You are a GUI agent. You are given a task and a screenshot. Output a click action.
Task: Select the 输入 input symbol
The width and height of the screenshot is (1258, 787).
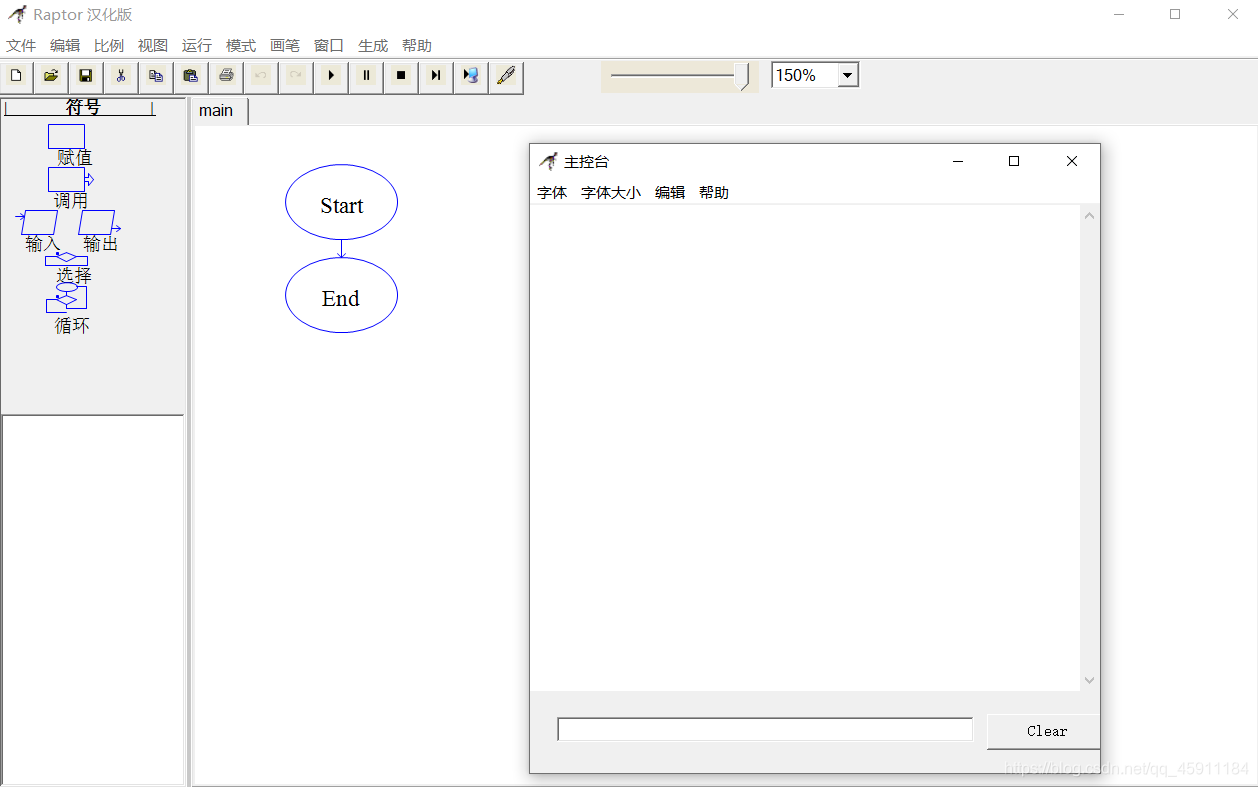[38, 222]
